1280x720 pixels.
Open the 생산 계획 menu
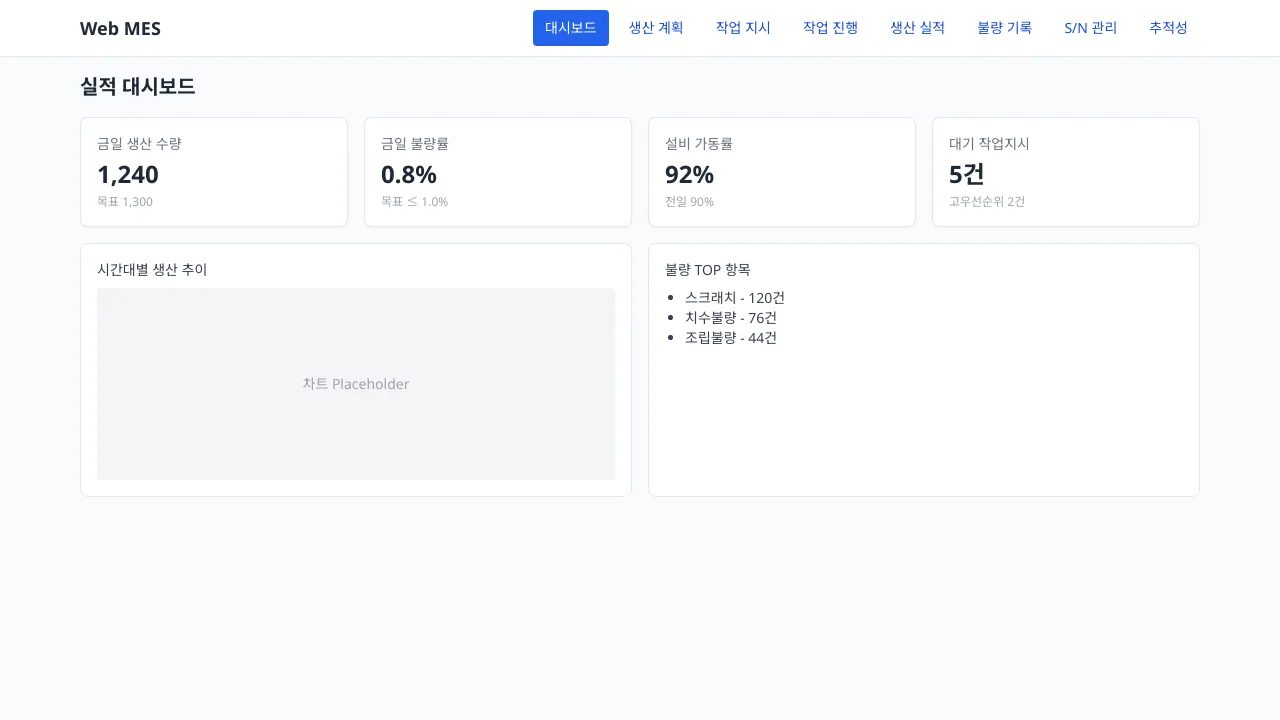[x=656, y=28]
